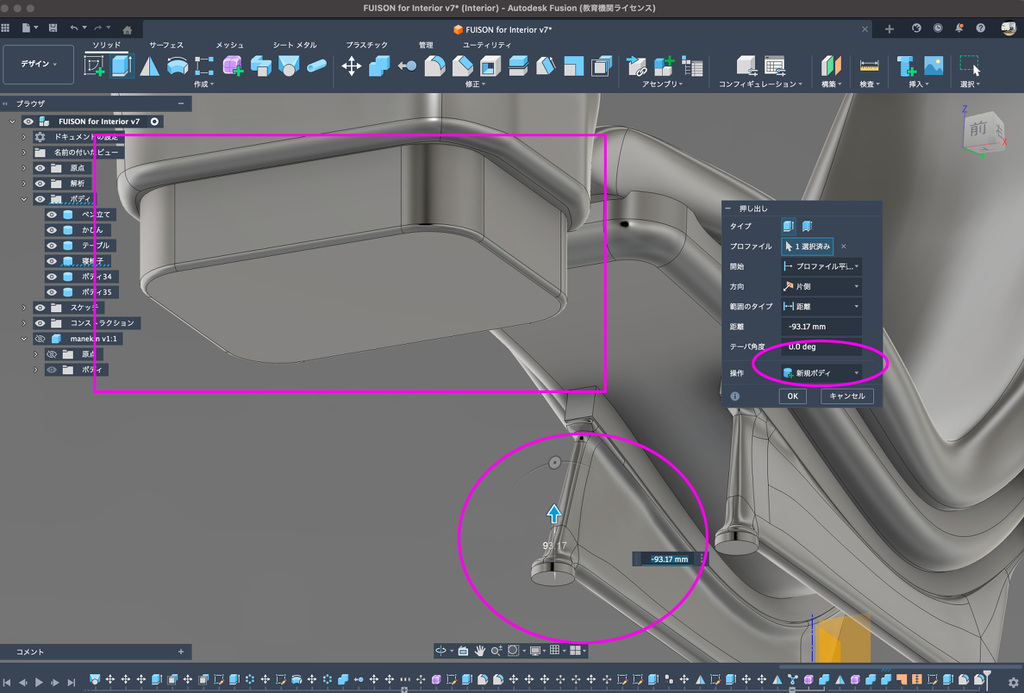Expand the コンストラクション folder in browser
Screen dimensions: 1024x693
(x=24, y=323)
